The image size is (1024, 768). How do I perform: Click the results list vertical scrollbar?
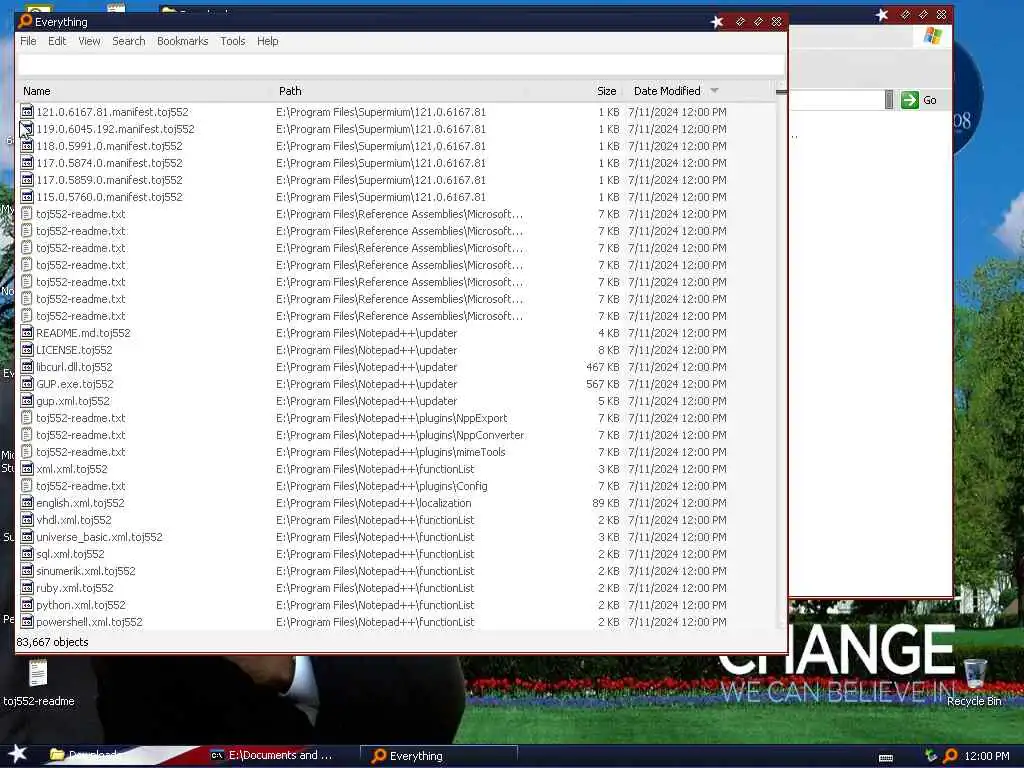(781, 356)
